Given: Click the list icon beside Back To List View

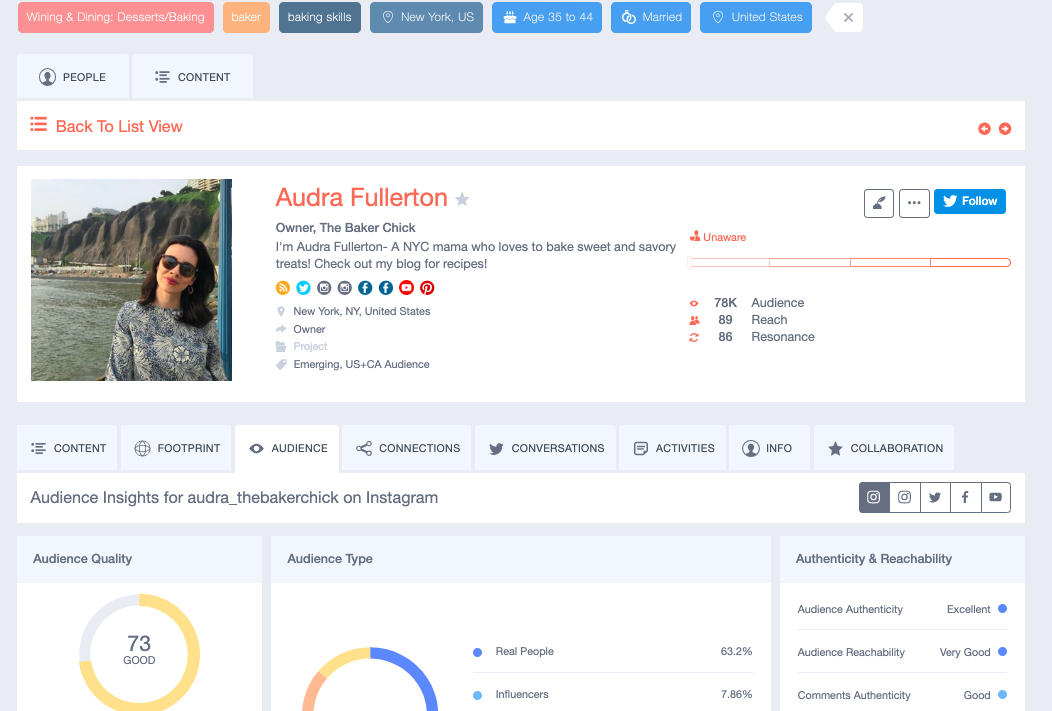Looking at the screenshot, I should click(38, 125).
